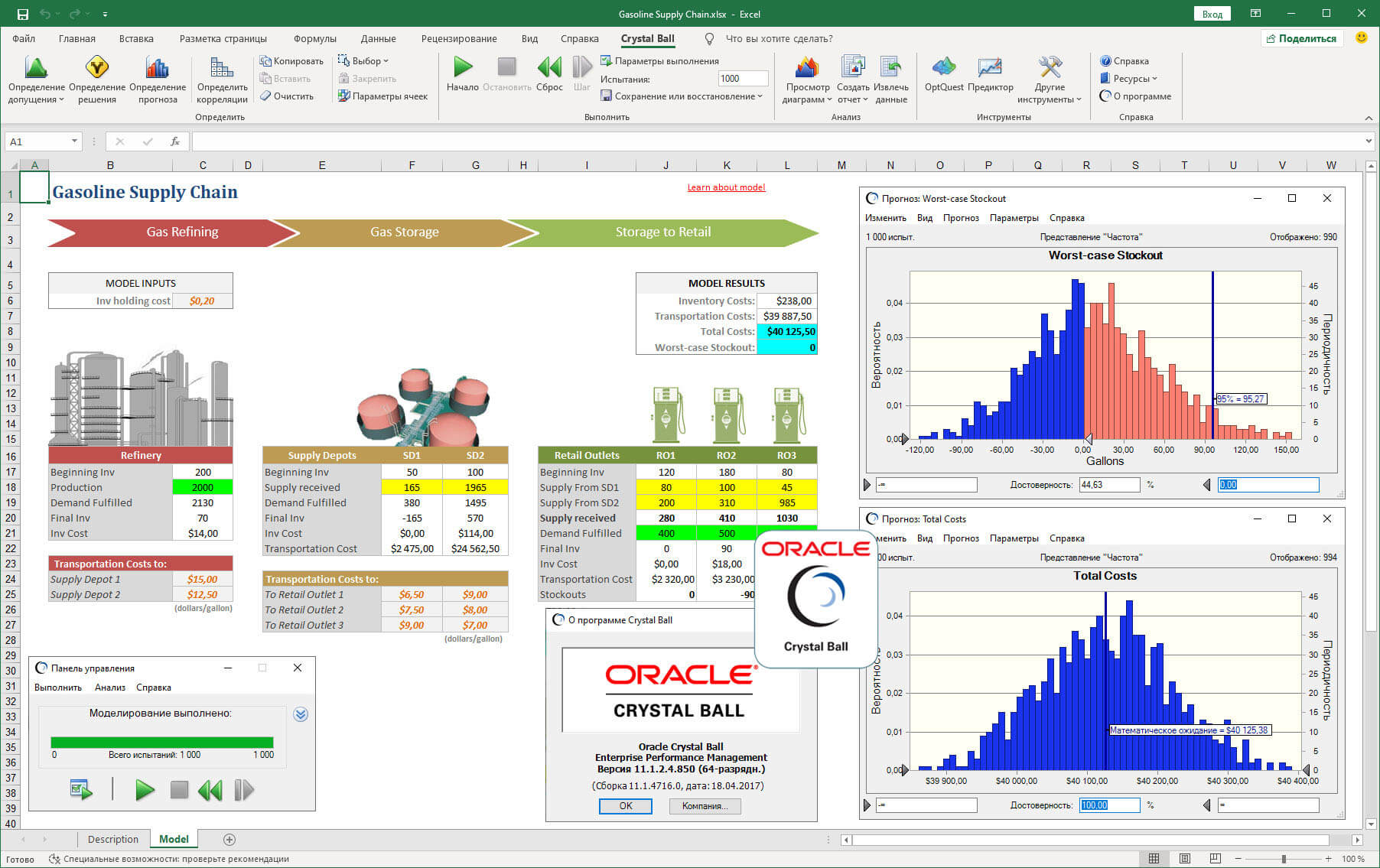Open Cell Preferences (Параметры ячеек)
This screenshot has height=868, width=1380.
pos(383,96)
